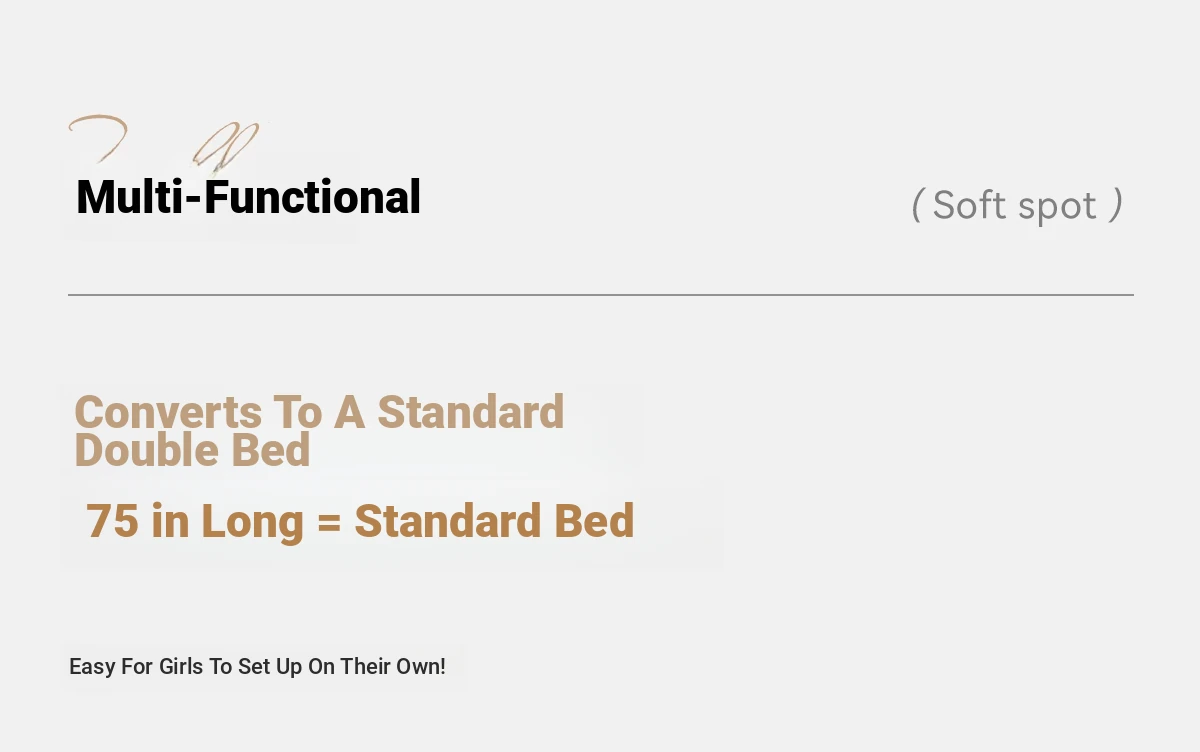Click the closing parenthesis after Soft spot
The image size is (1200, 752).
1117,205
